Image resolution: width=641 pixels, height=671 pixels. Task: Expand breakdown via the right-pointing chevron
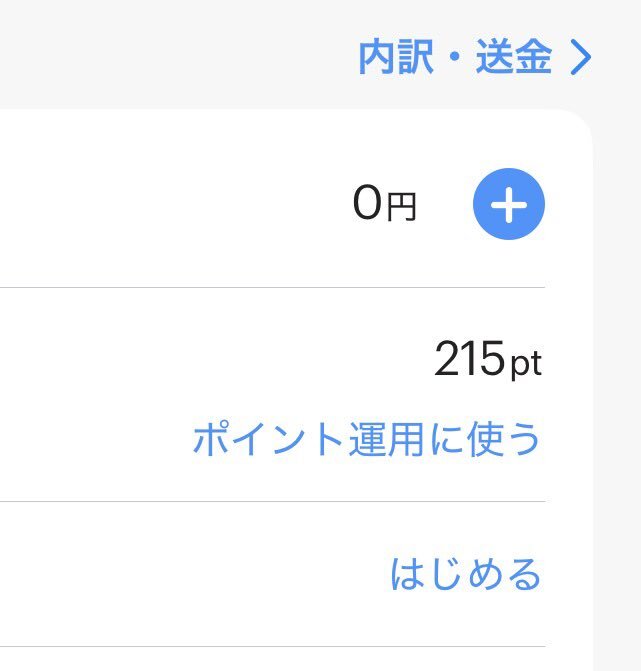click(x=581, y=57)
